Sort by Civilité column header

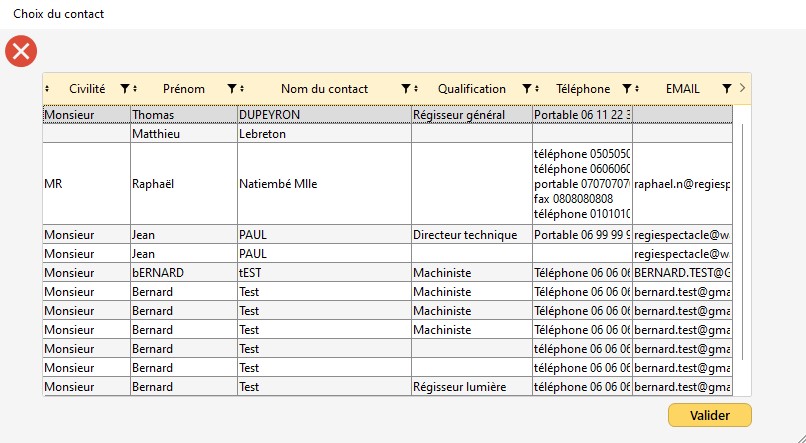(x=86, y=89)
